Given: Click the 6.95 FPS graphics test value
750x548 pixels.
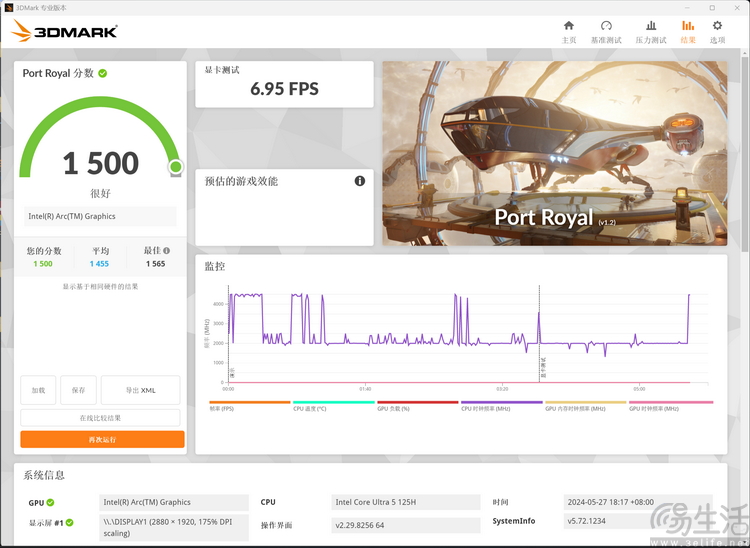Looking at the screenshot, I should 285,89.
